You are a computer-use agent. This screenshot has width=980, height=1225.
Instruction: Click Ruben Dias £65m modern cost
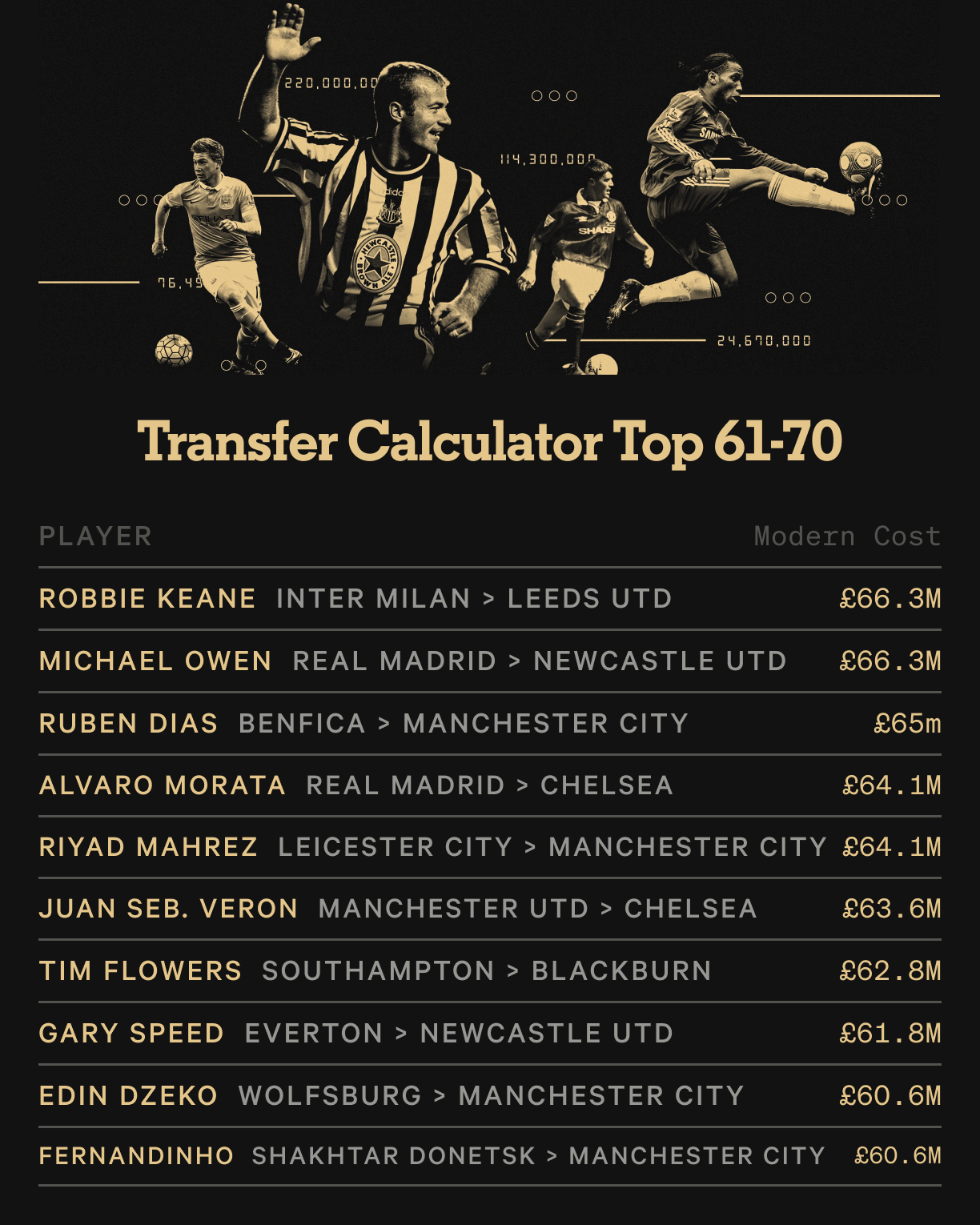tap(906, 724)
